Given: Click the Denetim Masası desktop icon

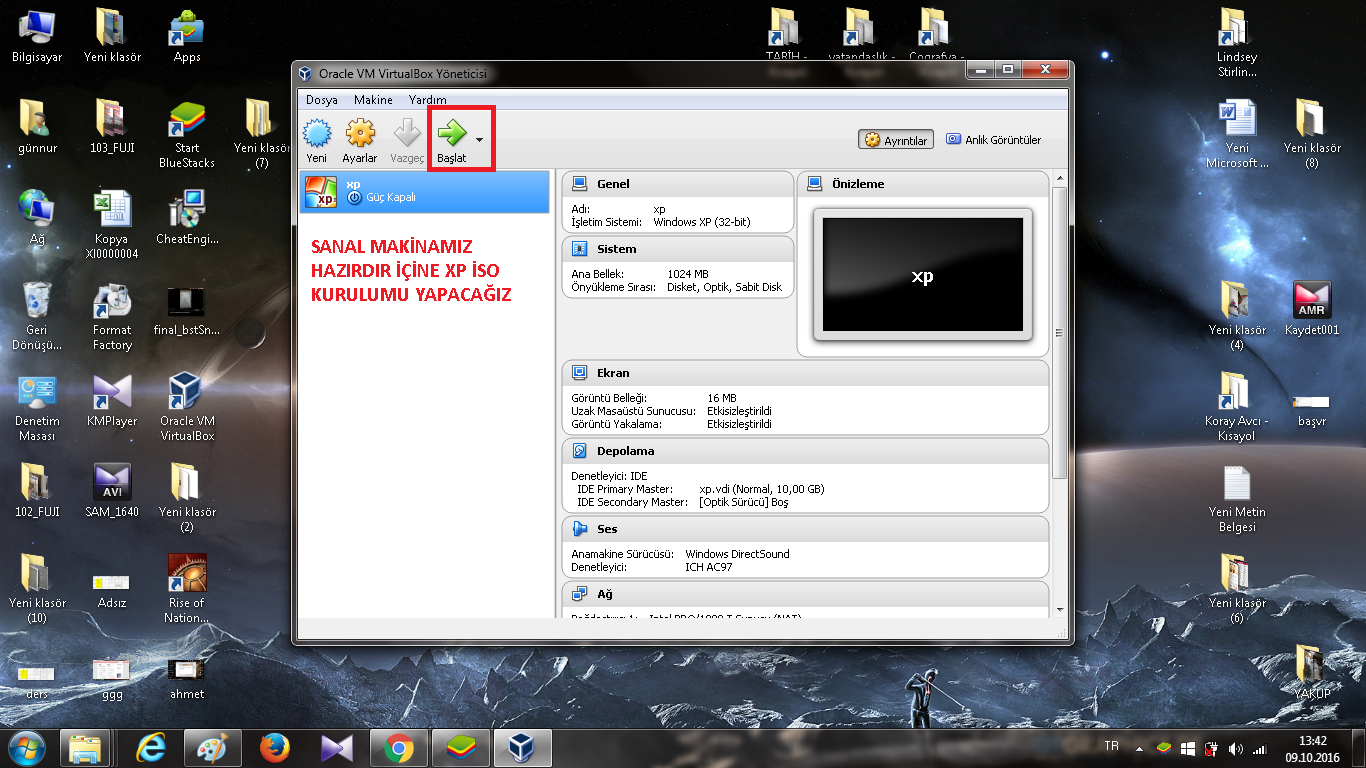Looking at the screenshot, I should point(37,407).
